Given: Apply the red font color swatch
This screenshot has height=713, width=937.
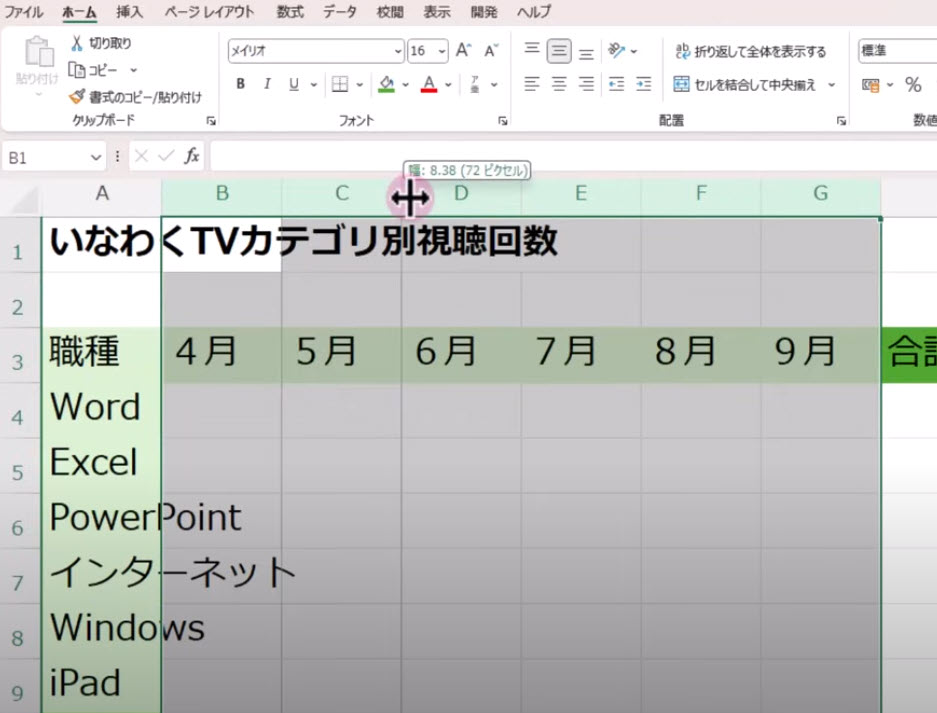Looking at the screenshot, I should (x=429, y=84).
